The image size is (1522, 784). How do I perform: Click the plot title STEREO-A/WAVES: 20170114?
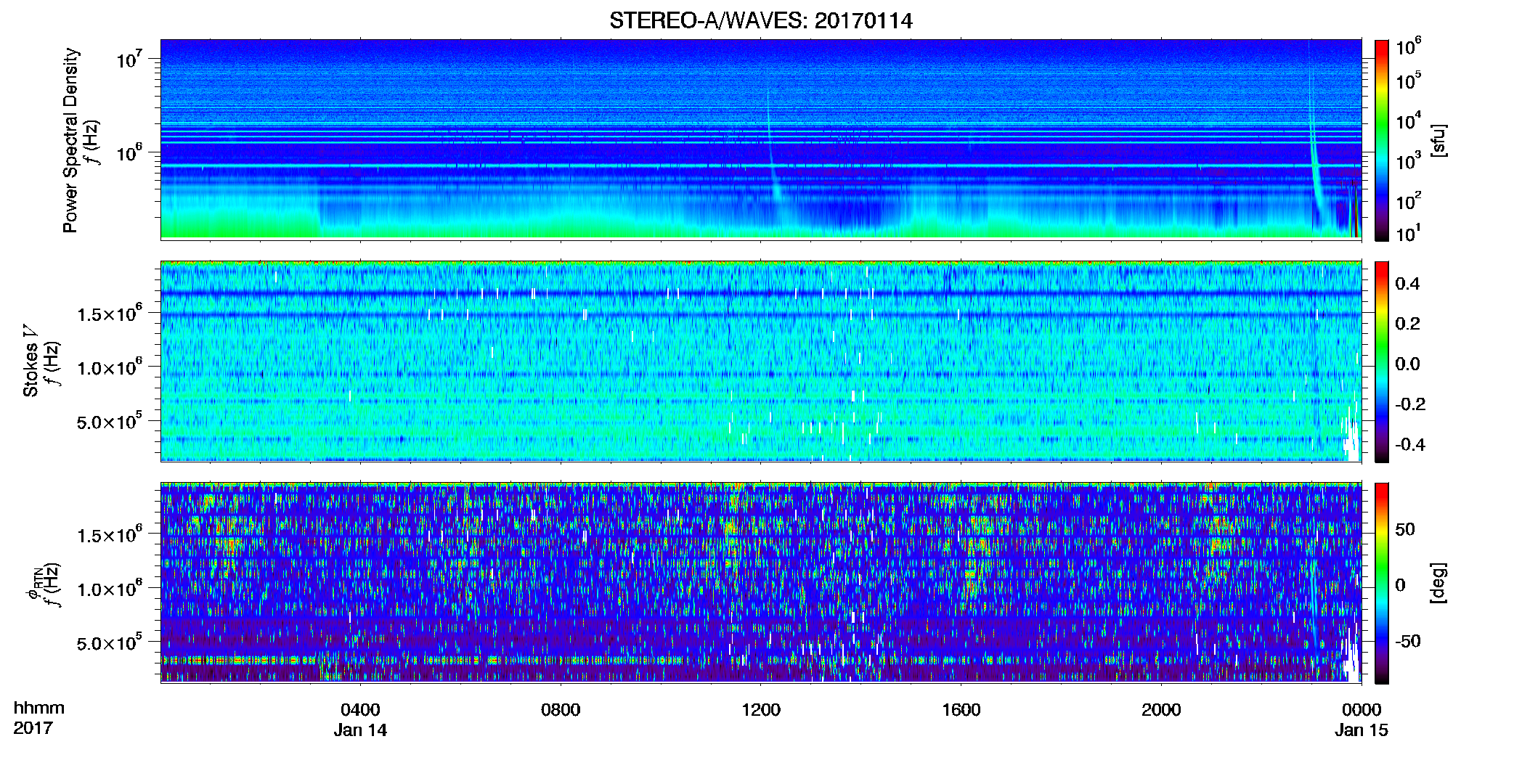point(760,20)
